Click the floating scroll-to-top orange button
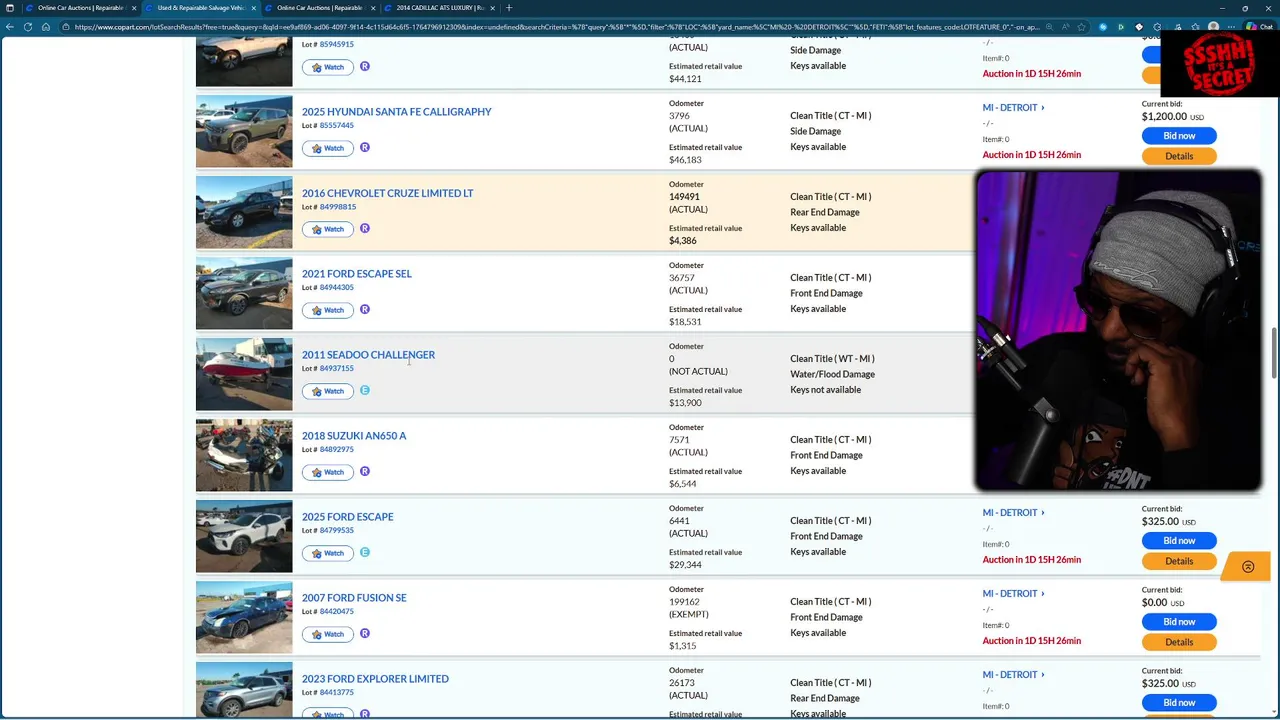The width and height of the screenshot is (1280, 720). (x=1247, y=567)
